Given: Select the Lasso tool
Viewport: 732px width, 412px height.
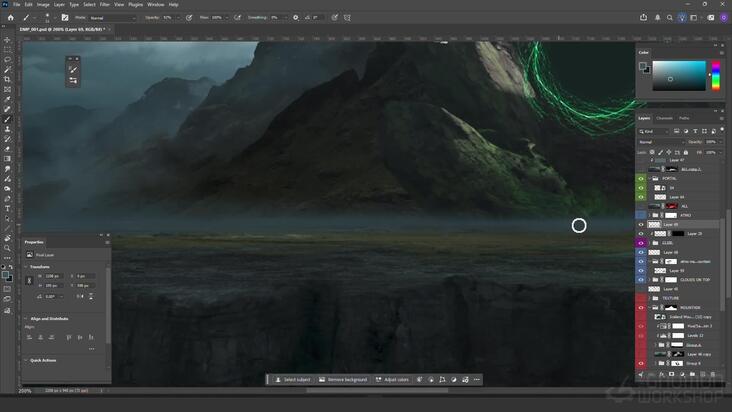Looking at the screenshot, I should [x=7, y=59].
